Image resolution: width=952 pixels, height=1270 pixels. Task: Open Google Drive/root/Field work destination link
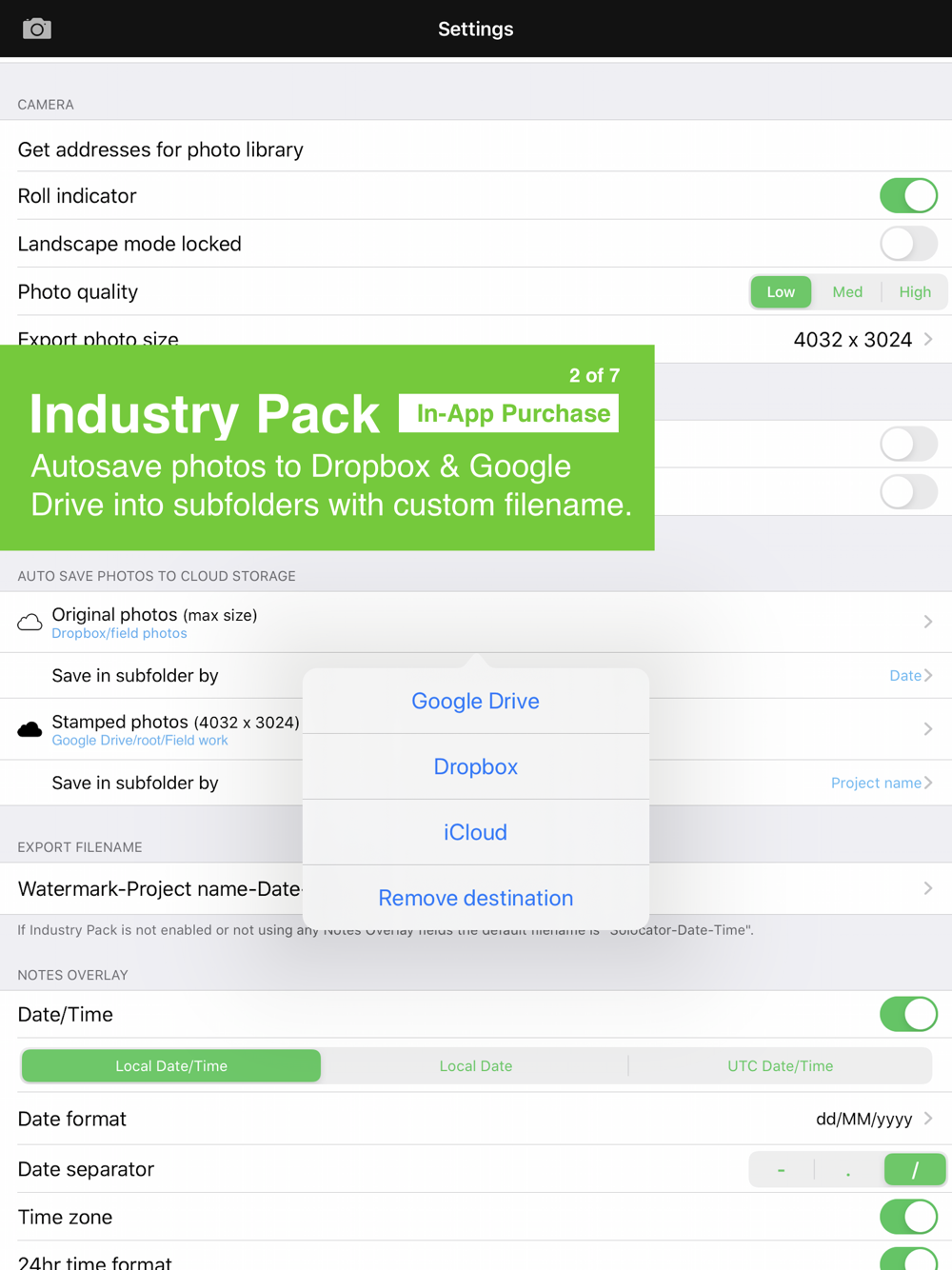(x=140, y=741)
